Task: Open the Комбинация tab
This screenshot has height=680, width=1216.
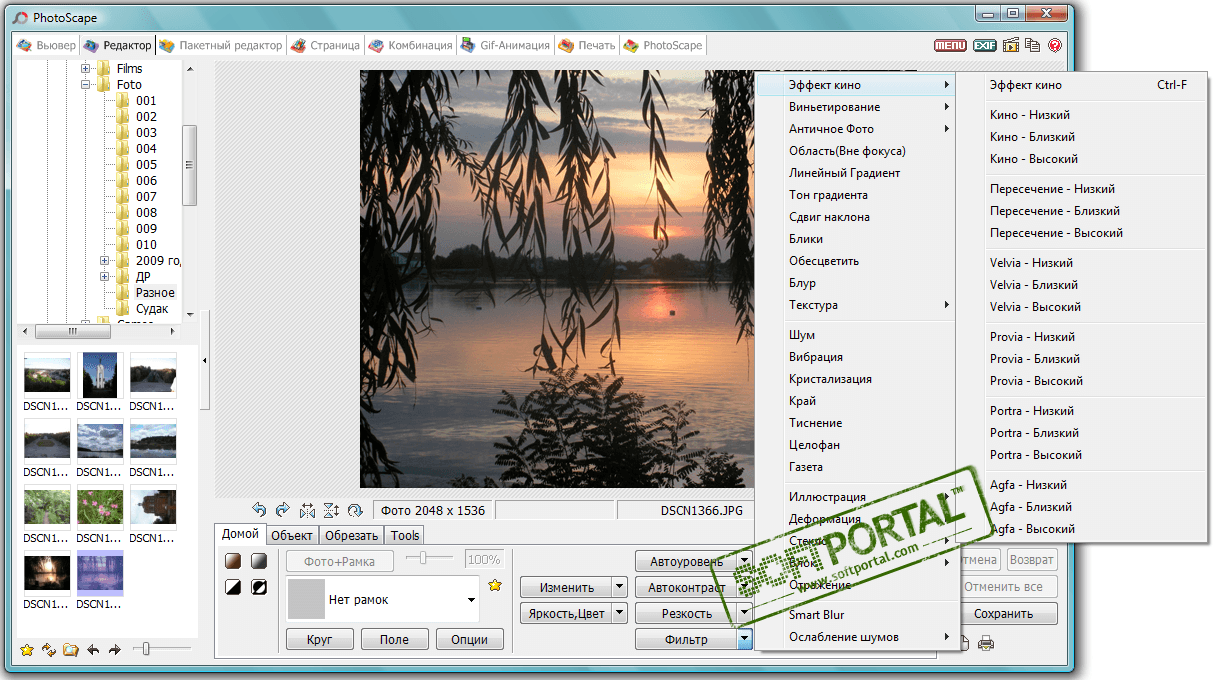Action: pos(410,45)
